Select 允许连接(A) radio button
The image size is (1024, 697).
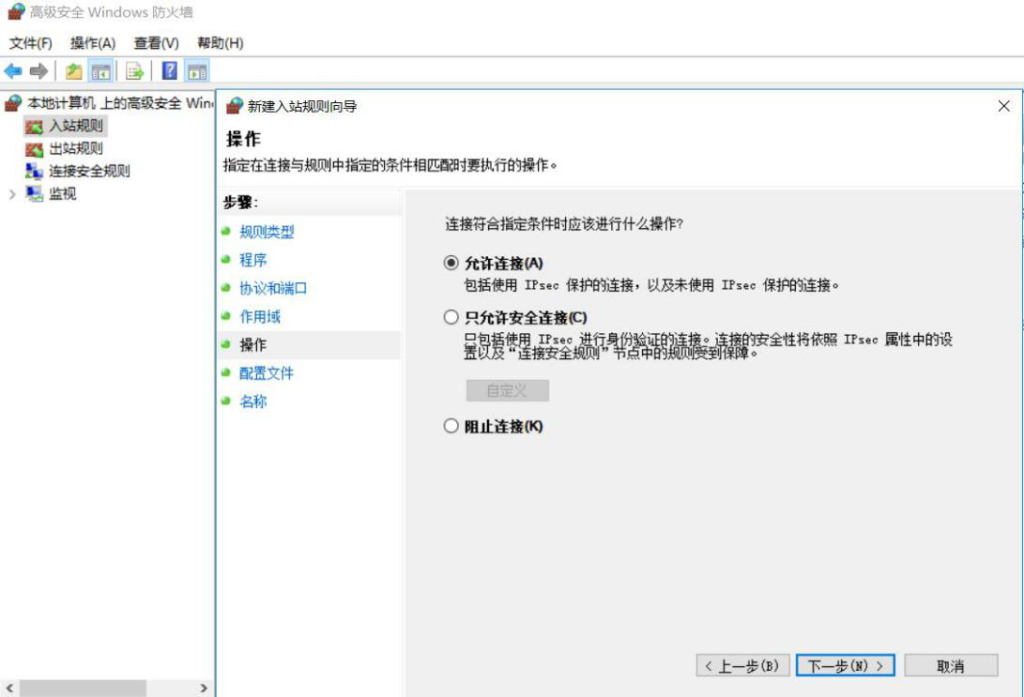tap(451, 263)
